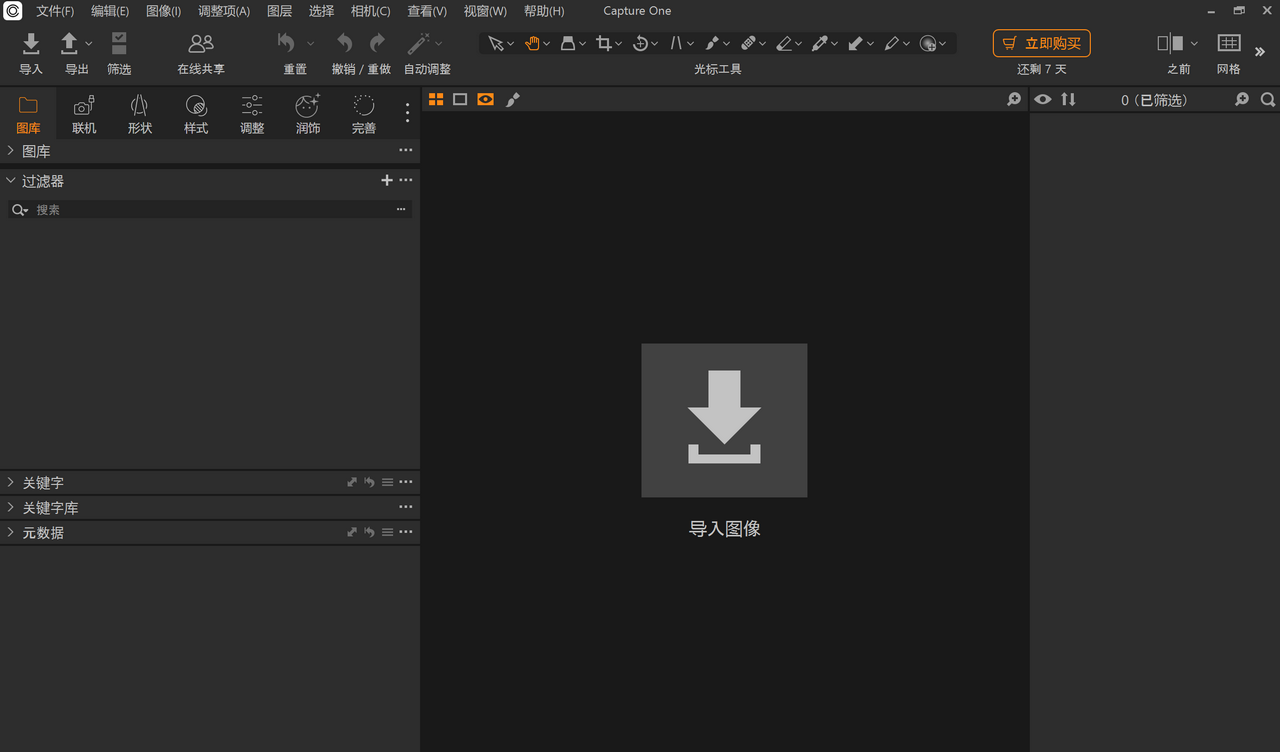This screenshot has width=1280, height=752.
Task: Click 导入 (Import) button in toolbar
Action: pos(31,52)
